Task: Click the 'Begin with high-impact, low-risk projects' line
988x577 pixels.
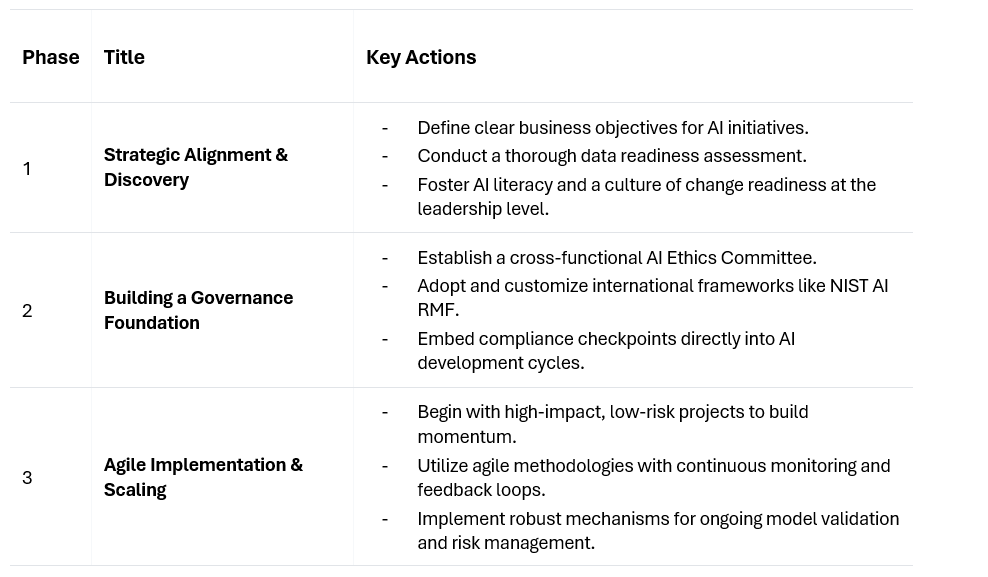Action: [612, 412]
